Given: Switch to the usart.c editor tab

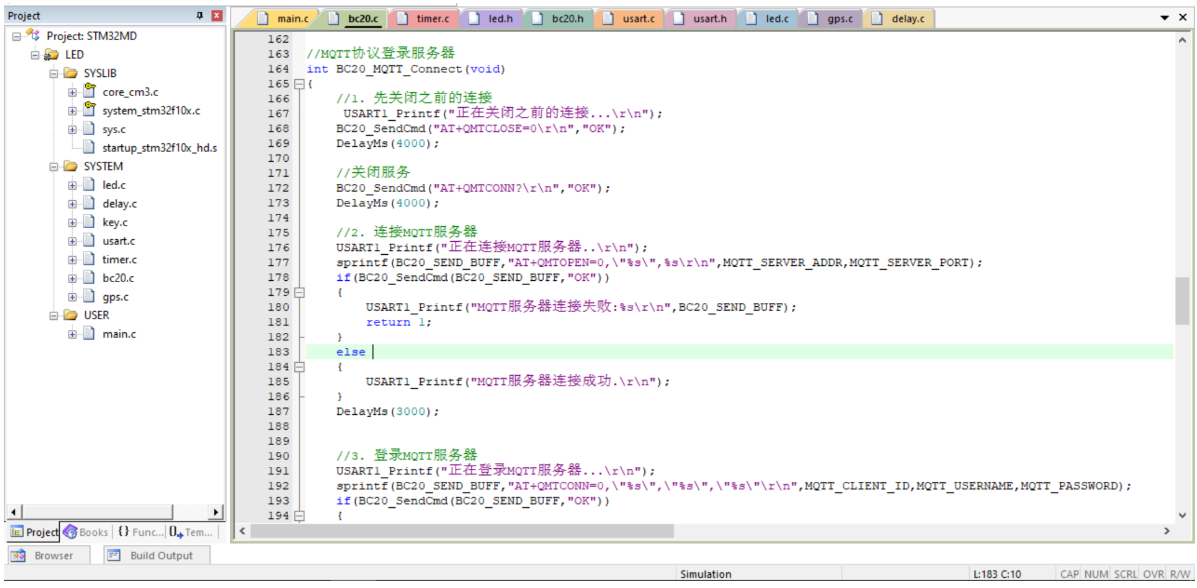Looking at the screenshot, I should [x=630, y=18].
